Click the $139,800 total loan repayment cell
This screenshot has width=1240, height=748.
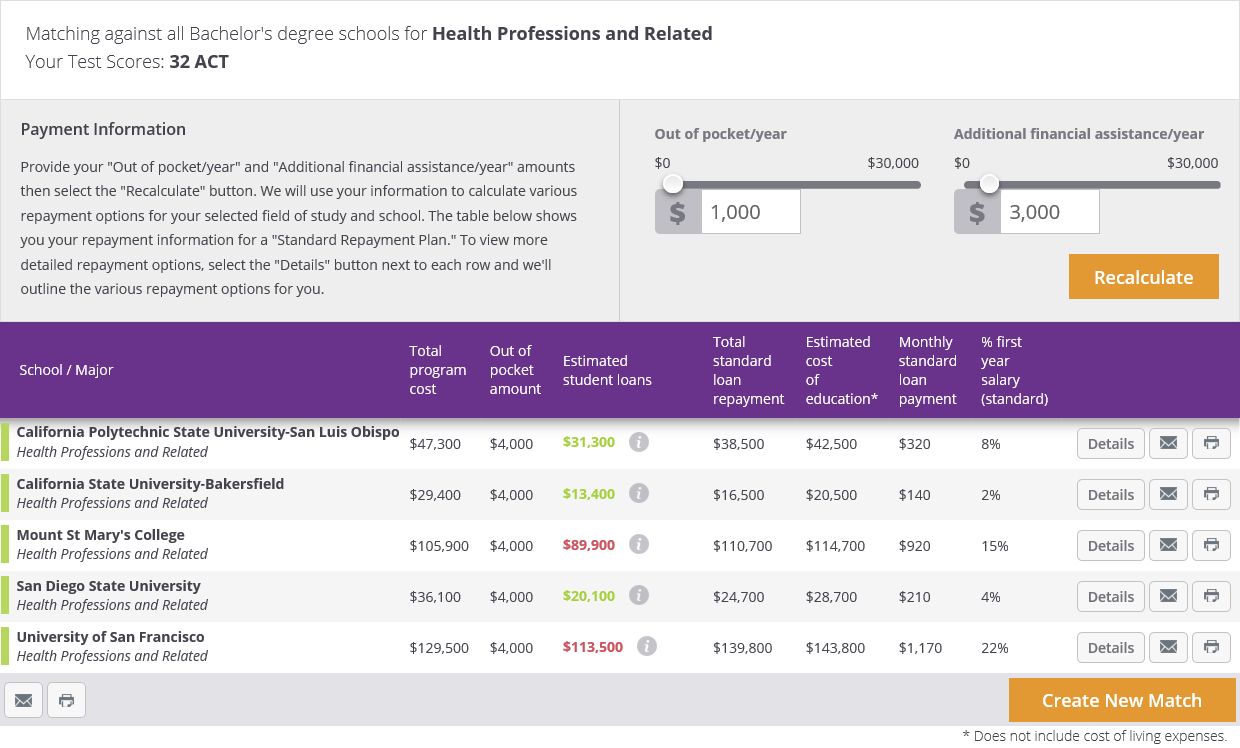tap(743, 648)
